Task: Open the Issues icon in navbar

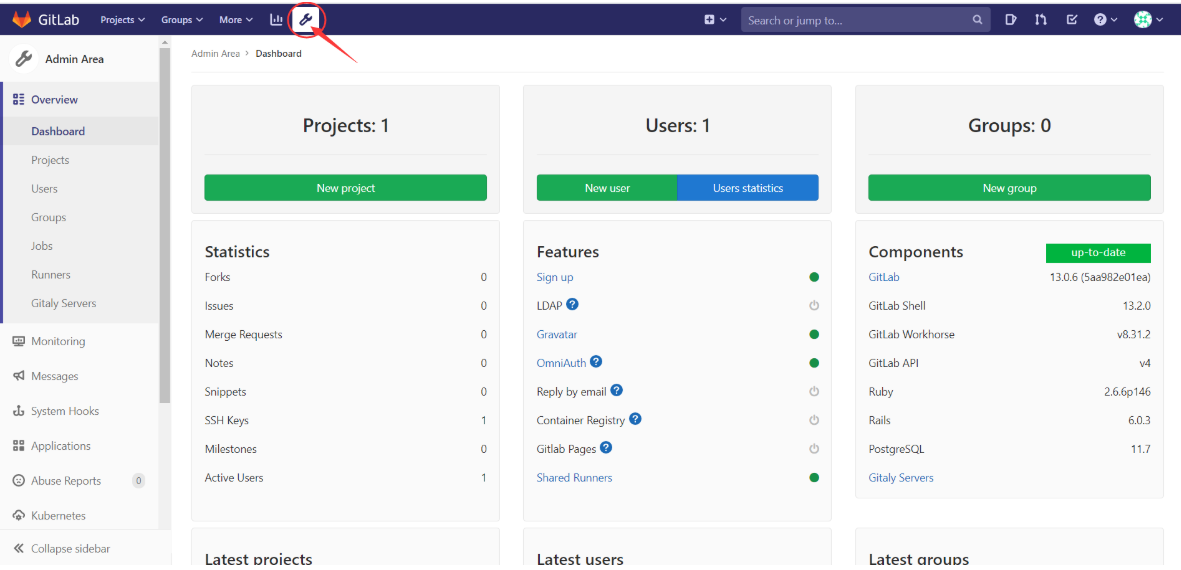Action: click(x=1011, y=19)
